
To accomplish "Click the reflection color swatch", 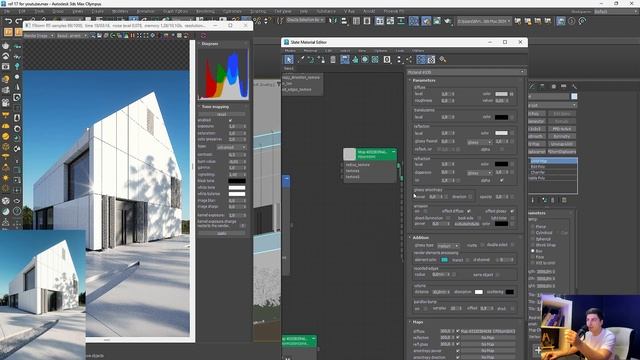I will point(501,133).
